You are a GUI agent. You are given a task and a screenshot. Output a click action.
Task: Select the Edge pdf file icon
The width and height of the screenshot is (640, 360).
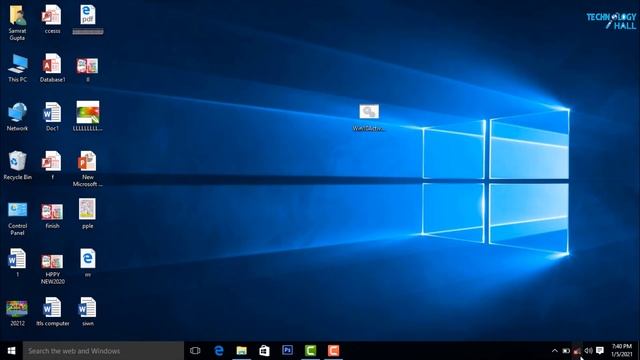click(x=87, y=16)
